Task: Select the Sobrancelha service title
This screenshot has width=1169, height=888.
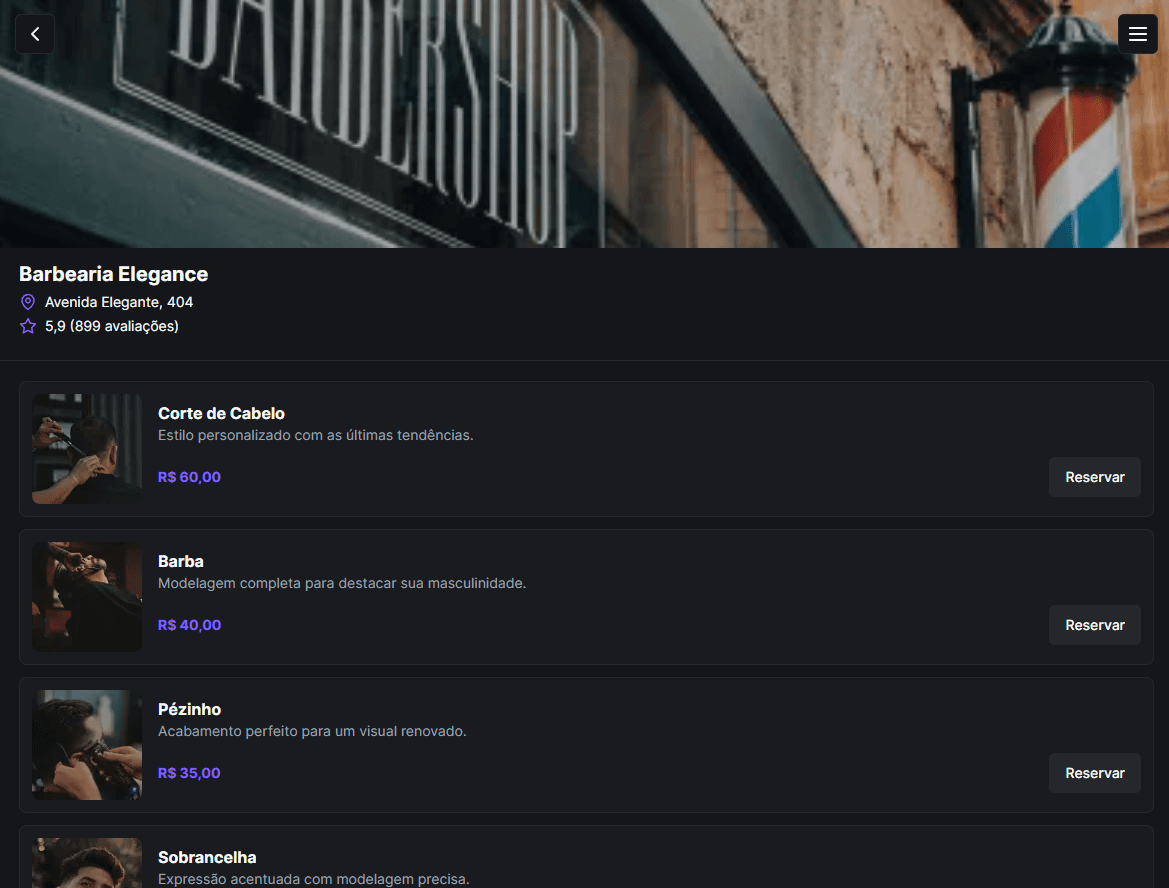Action: (207, 857)
